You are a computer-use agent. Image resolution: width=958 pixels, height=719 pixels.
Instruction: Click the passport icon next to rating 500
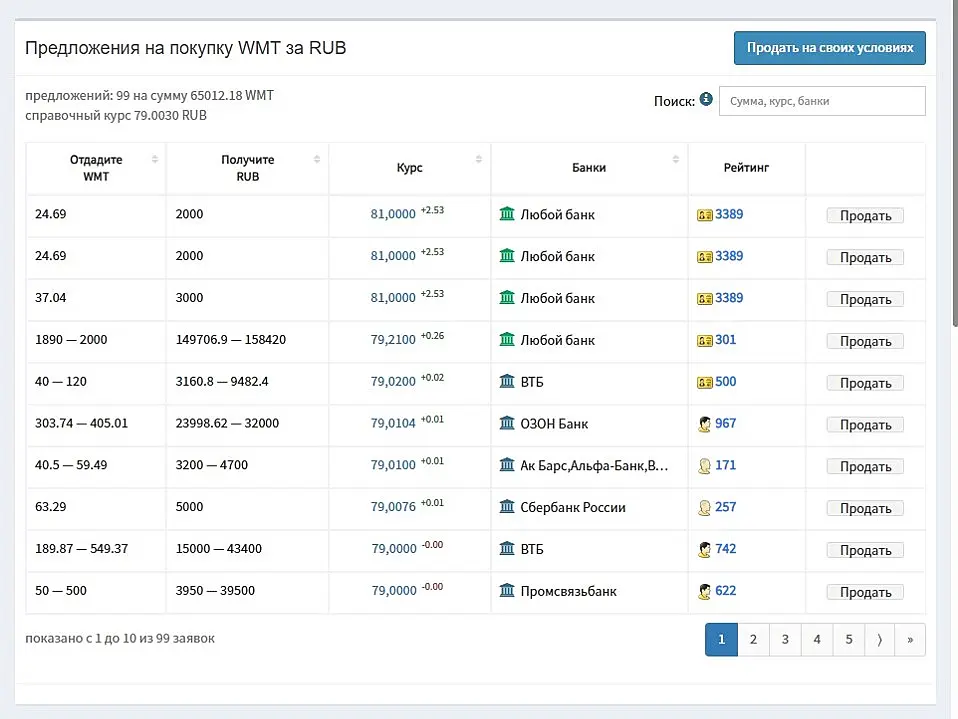point(704,382)
